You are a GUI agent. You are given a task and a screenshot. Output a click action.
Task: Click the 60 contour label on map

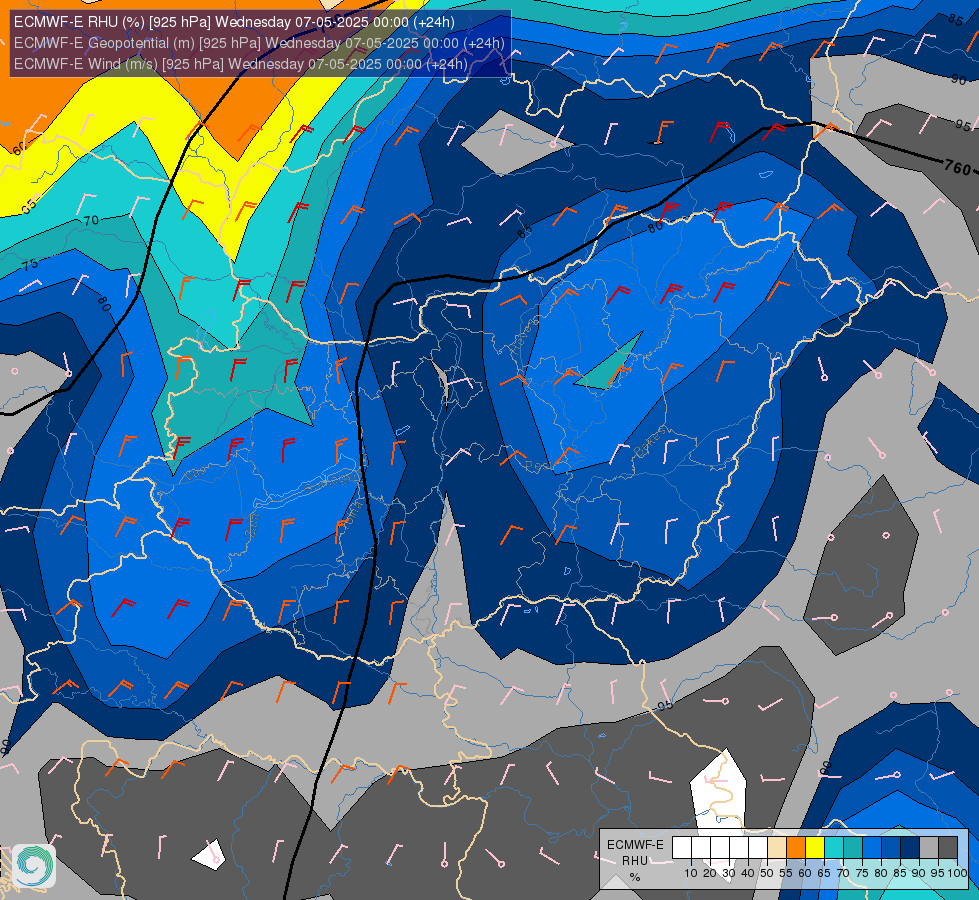(x=19, y=148)
